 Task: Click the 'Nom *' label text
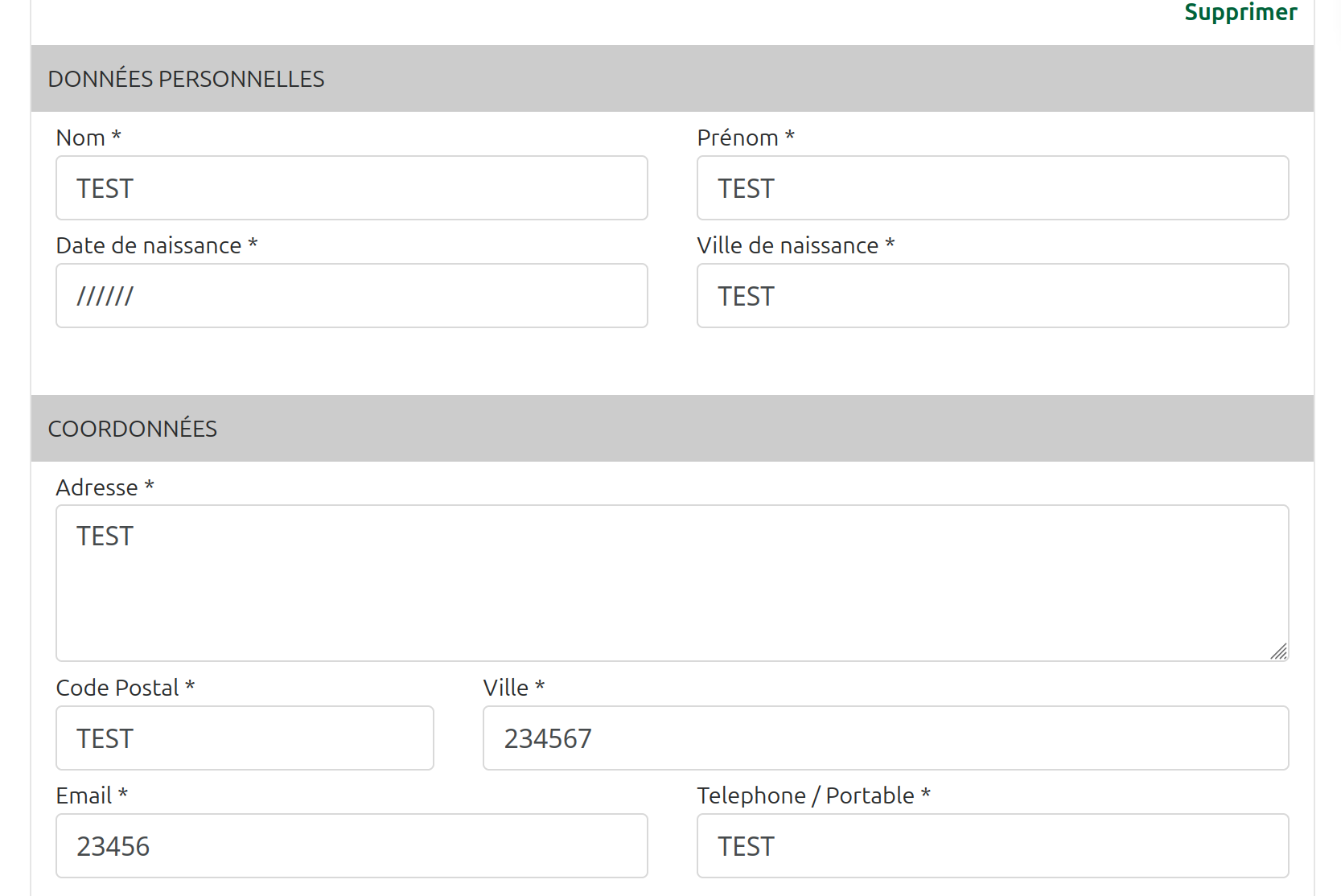88,138
